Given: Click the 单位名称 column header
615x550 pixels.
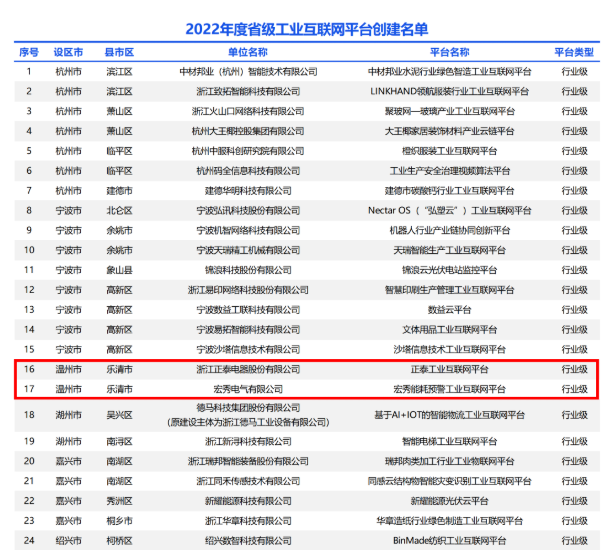Looking at the screenshot, I should [x=248, y=52].
